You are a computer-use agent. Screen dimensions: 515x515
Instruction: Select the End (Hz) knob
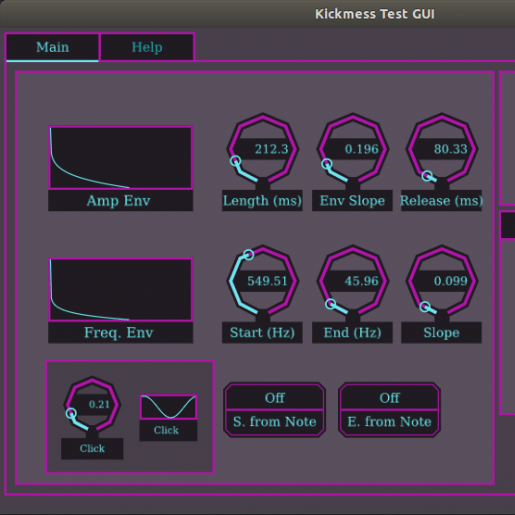[x=353, y=281]
